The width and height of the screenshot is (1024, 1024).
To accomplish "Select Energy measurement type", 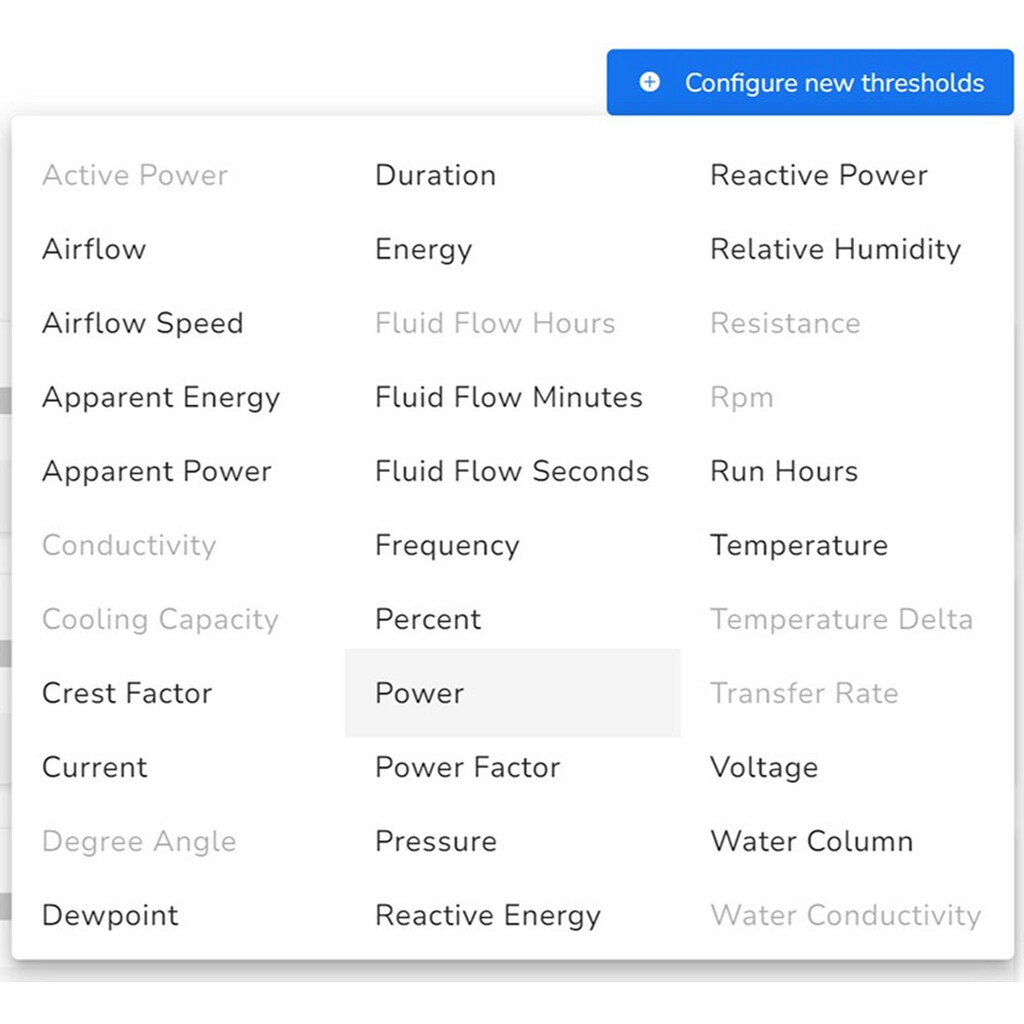I will tap(424, 250).
